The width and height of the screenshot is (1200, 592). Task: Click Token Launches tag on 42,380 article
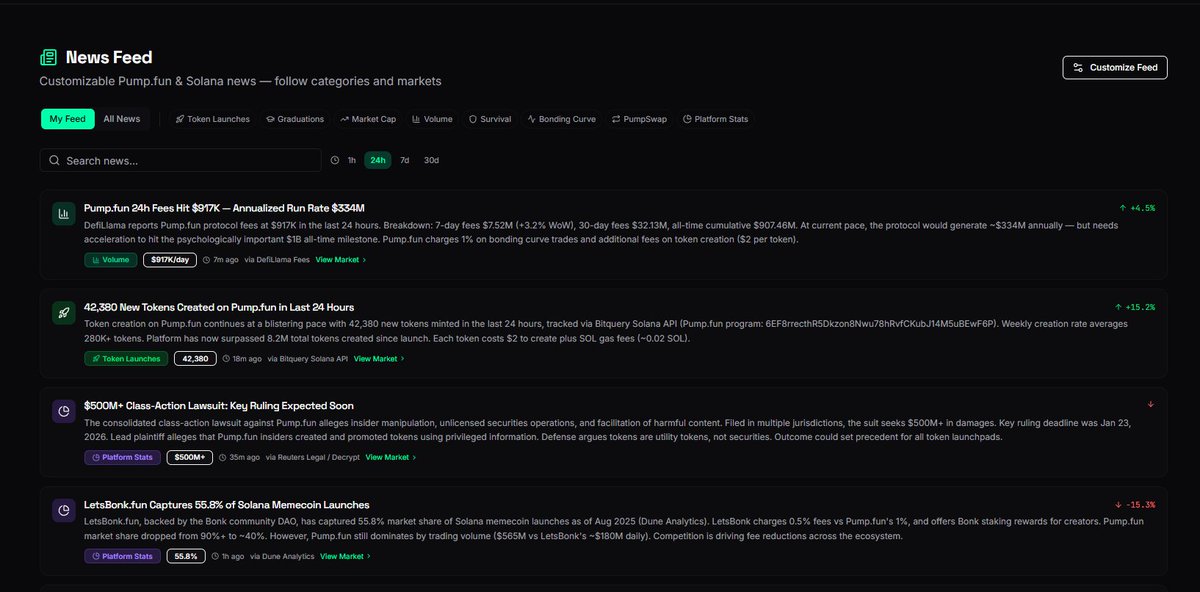[126, 359]
